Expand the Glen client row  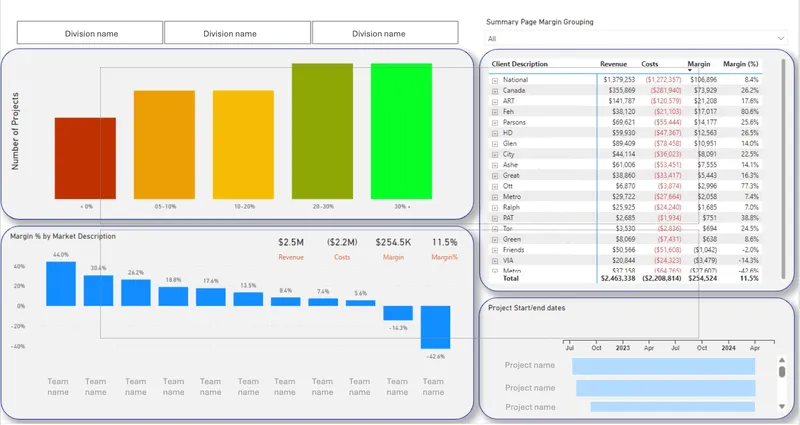[494, 144]
